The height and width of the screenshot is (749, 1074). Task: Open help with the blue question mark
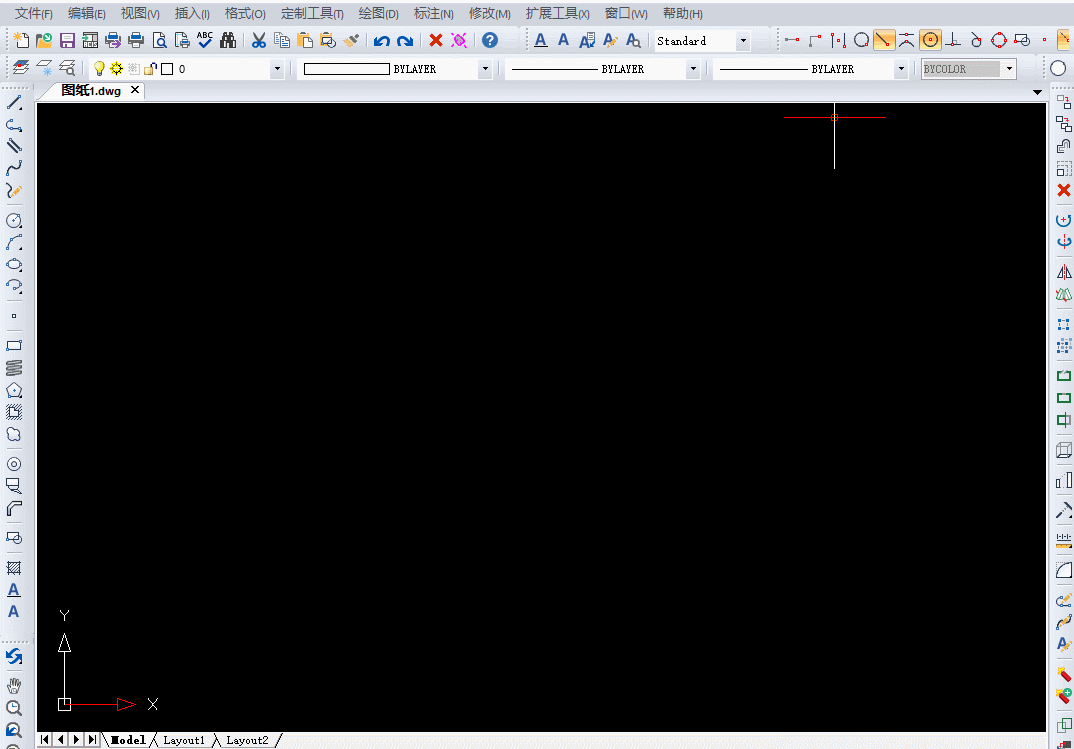pyautogui.click(x=490, y=40)
